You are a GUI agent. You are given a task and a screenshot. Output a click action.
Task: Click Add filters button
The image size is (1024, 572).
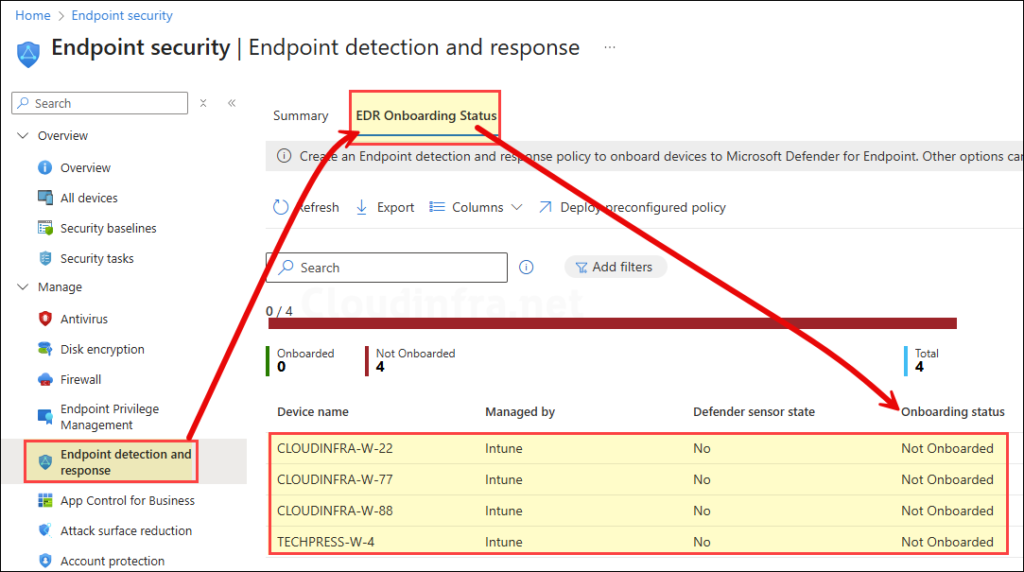615,267
